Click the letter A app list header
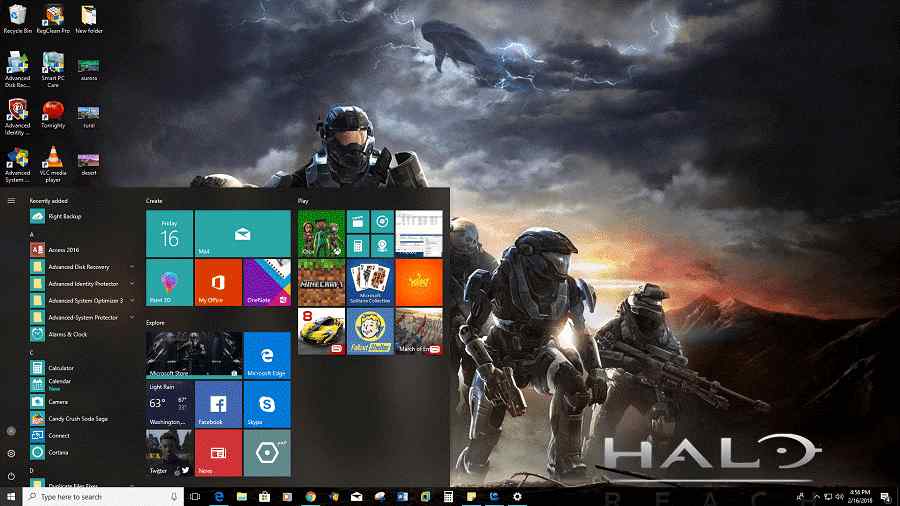Image resolution: width=900 pixels, height=506 pixels. [32, 235]
